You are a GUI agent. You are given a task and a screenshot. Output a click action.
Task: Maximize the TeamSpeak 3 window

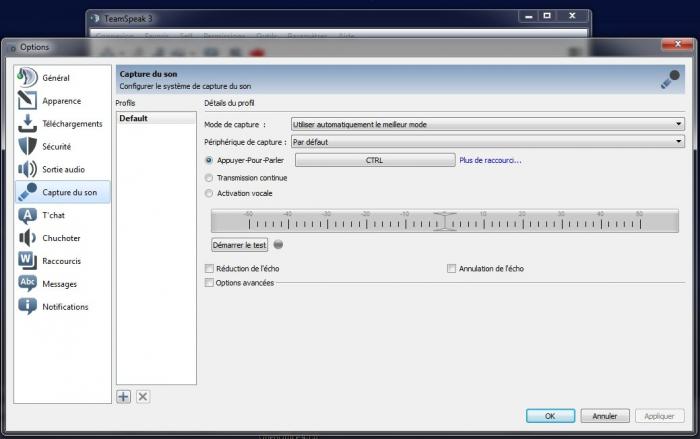pyautogui.click(x=547, y=16)
